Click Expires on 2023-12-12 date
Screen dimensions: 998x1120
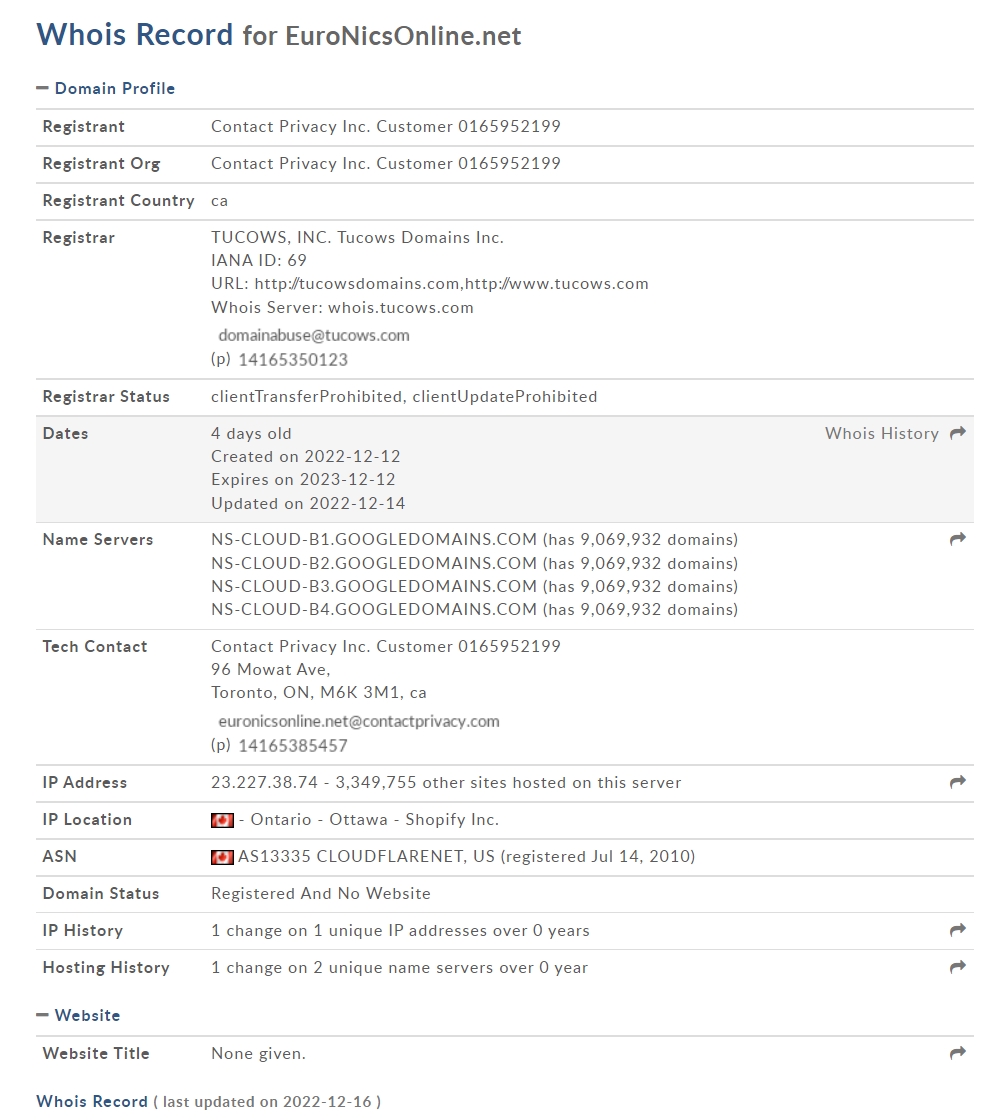pos(303,479)
